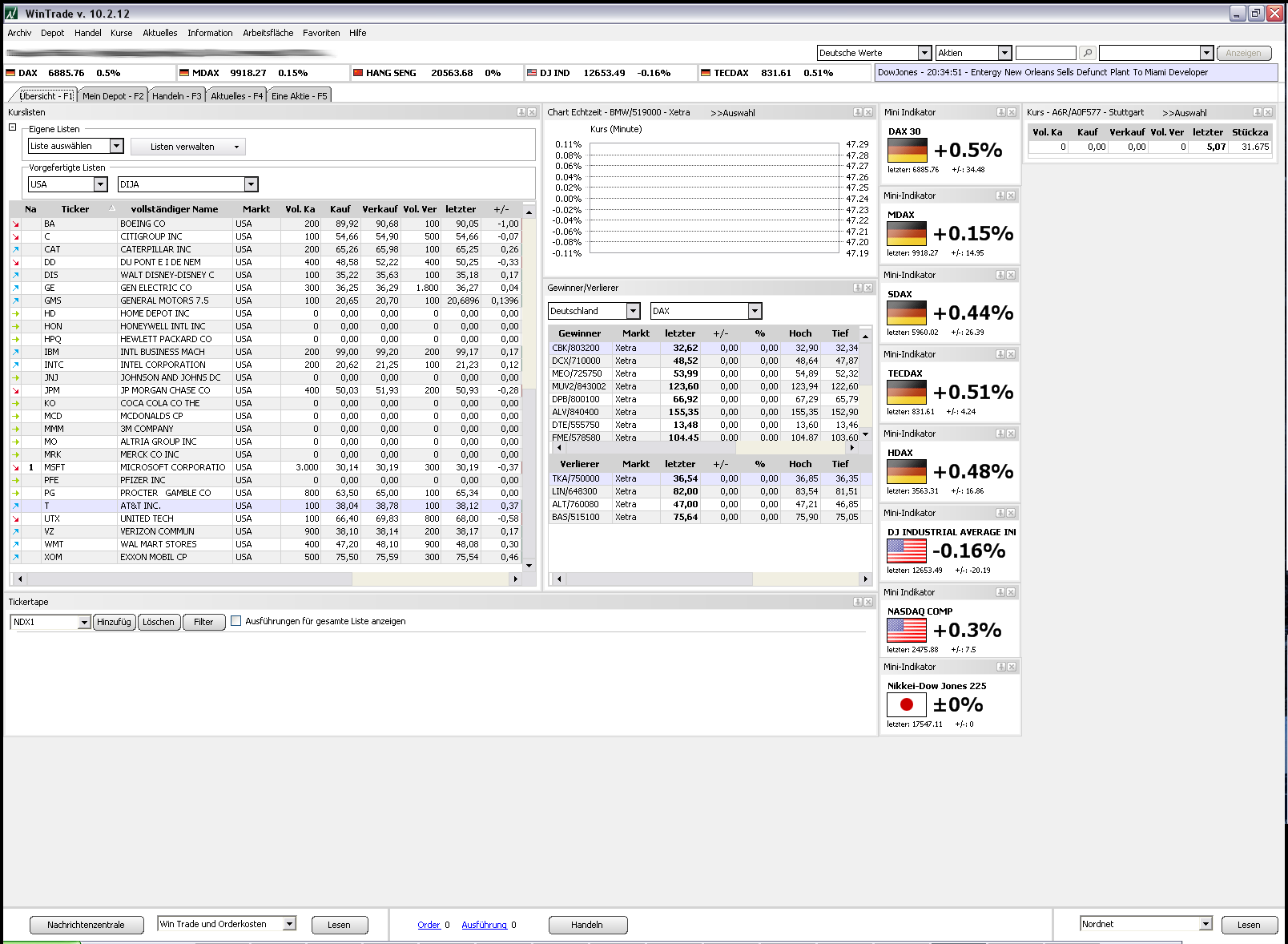Open the DAX dropdown in Gewinner/Verlierer
Image resolution: width=1288 pixels, height=944 pixels.
pyautogui.click(x=755, y=311)
